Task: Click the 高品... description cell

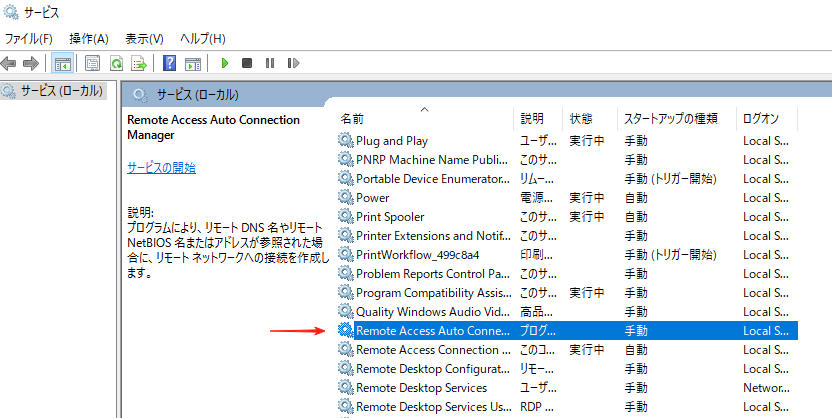Action: point(536,312)
